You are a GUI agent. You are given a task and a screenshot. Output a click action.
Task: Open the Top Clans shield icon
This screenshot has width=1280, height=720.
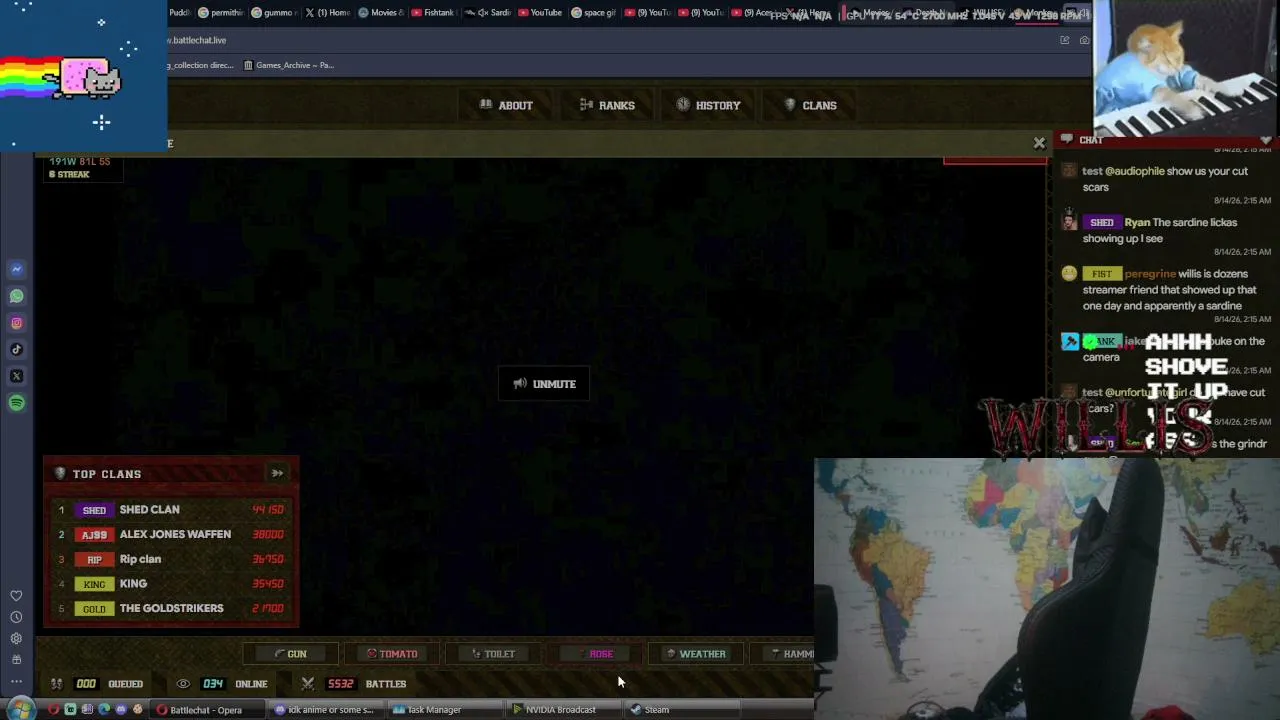click(x=60, y=474)
